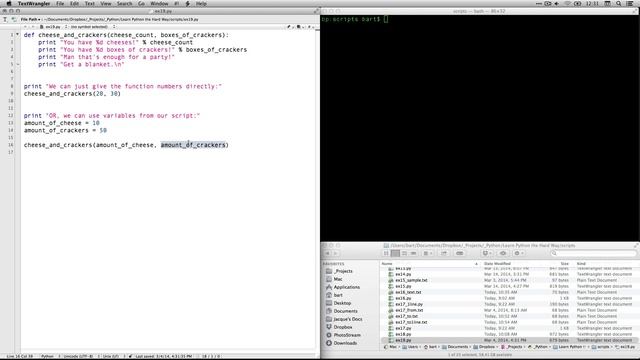Viewport: 640px width, 360px height.
Task: Switch Finder to icon view
Action: click(x=386, y=253)
